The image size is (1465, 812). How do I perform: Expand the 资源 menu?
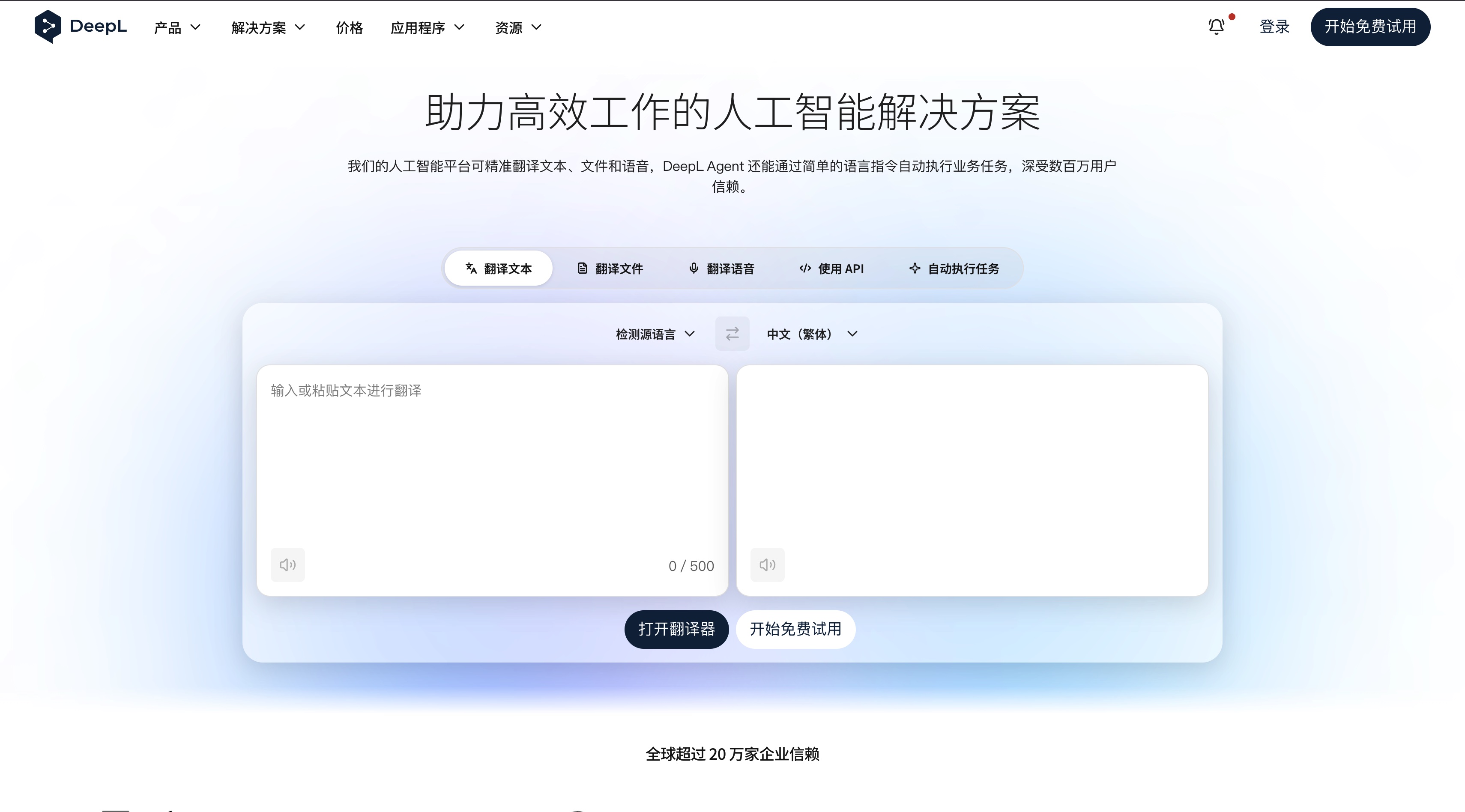pyautogui.click(x=518, y=27)
